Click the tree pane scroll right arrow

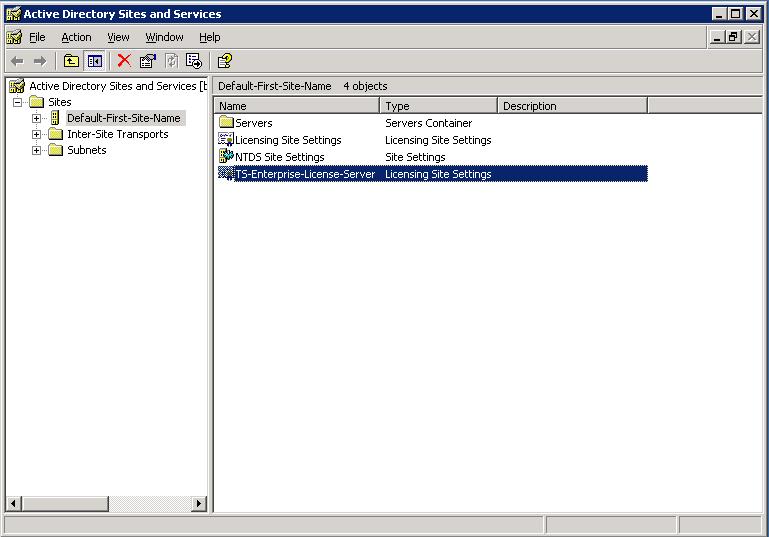(x=199, y=504)
